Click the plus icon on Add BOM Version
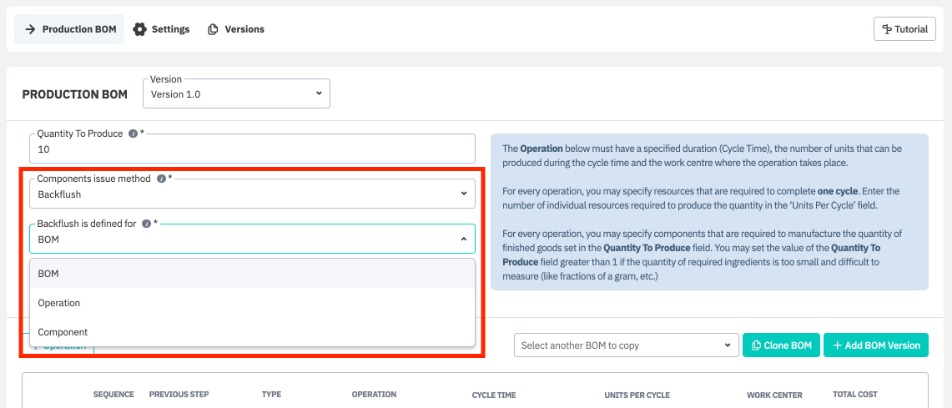This screenshot has height=408, width=952. 837,345
